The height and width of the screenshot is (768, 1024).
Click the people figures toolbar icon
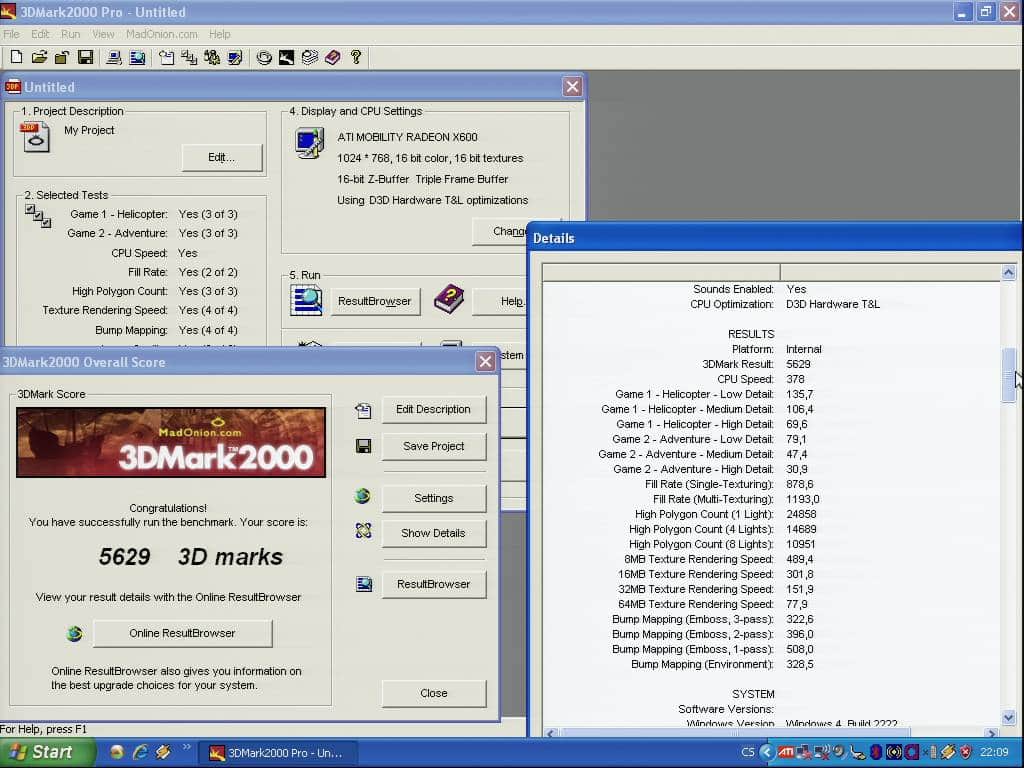tap(212, 57)
